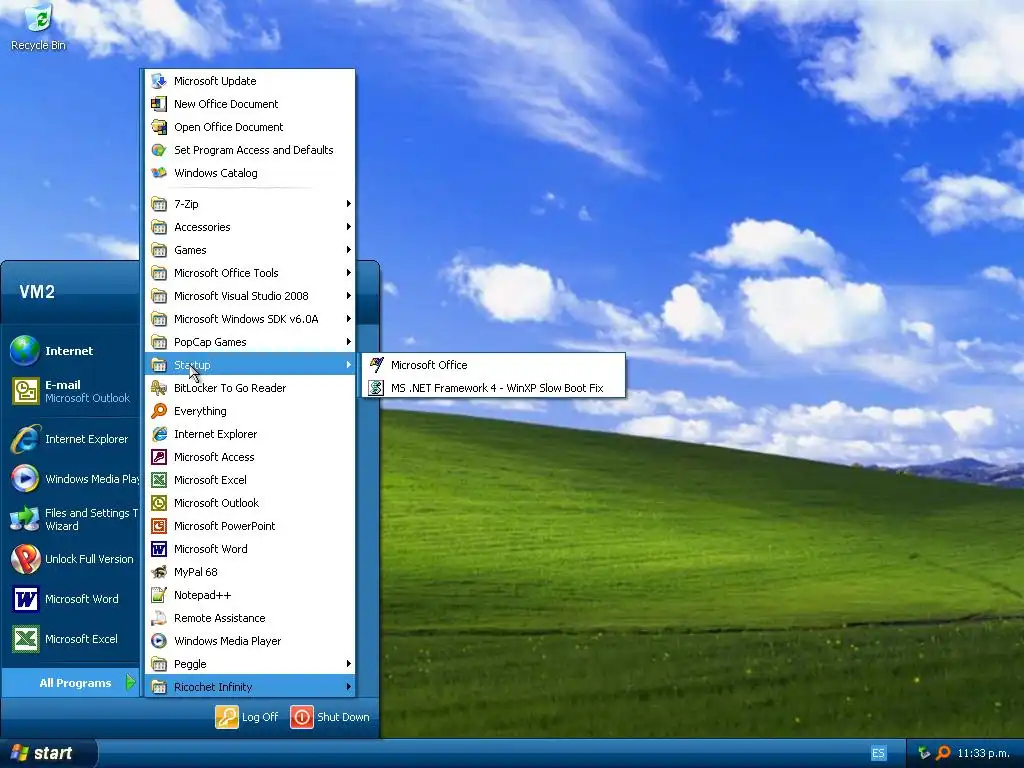
Task: Click the Everything search icon in programs list
Action: pyautogui.click(x=159, y=411)
